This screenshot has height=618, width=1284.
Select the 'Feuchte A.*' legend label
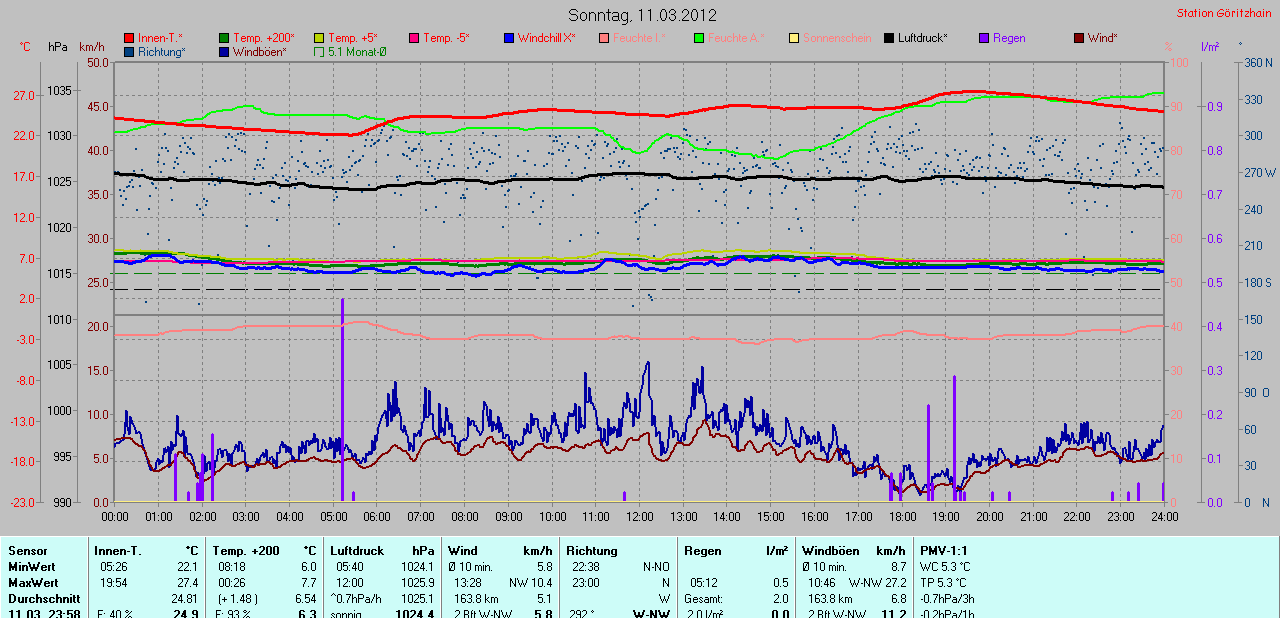click(x=735, y=38)
